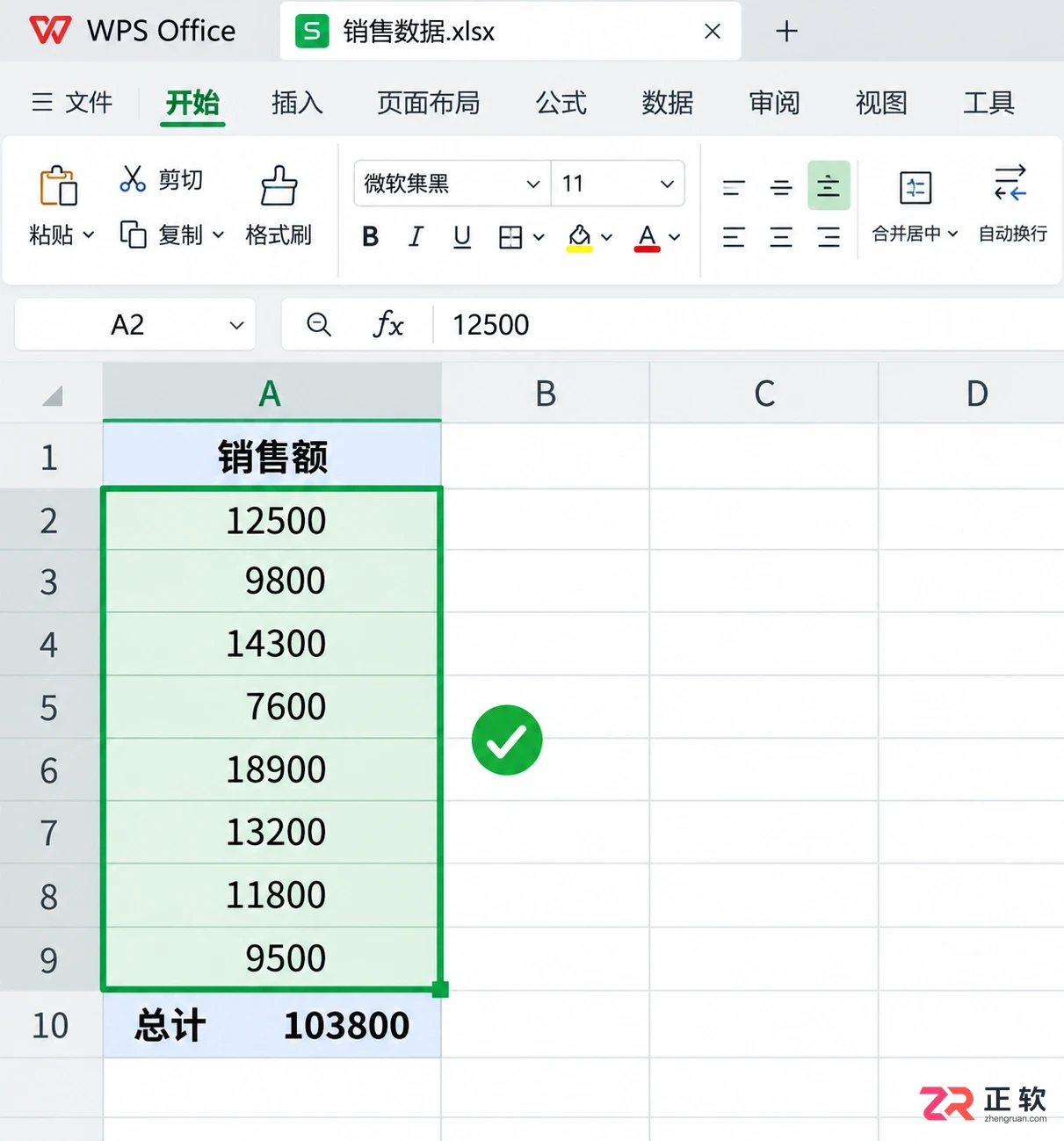This screenshot has height=1141, width=1064.
Task: Expand the Name Box dropdown arrow
Action: pyautogui.click(x=236, y=325)
